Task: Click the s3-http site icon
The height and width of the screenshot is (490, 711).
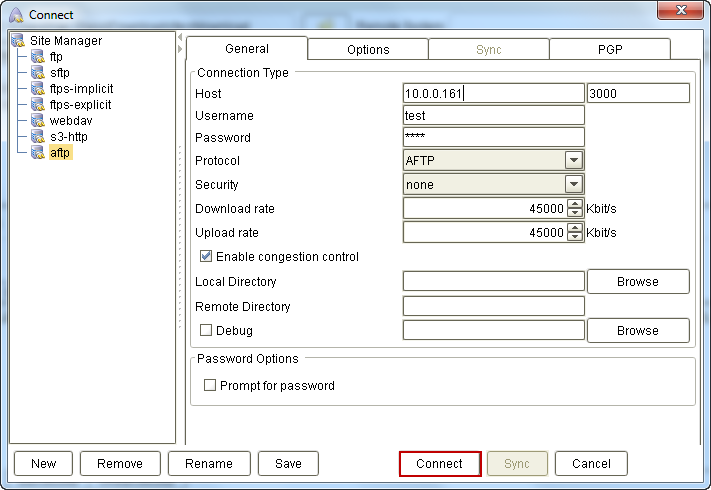Action: click(38, 137)
